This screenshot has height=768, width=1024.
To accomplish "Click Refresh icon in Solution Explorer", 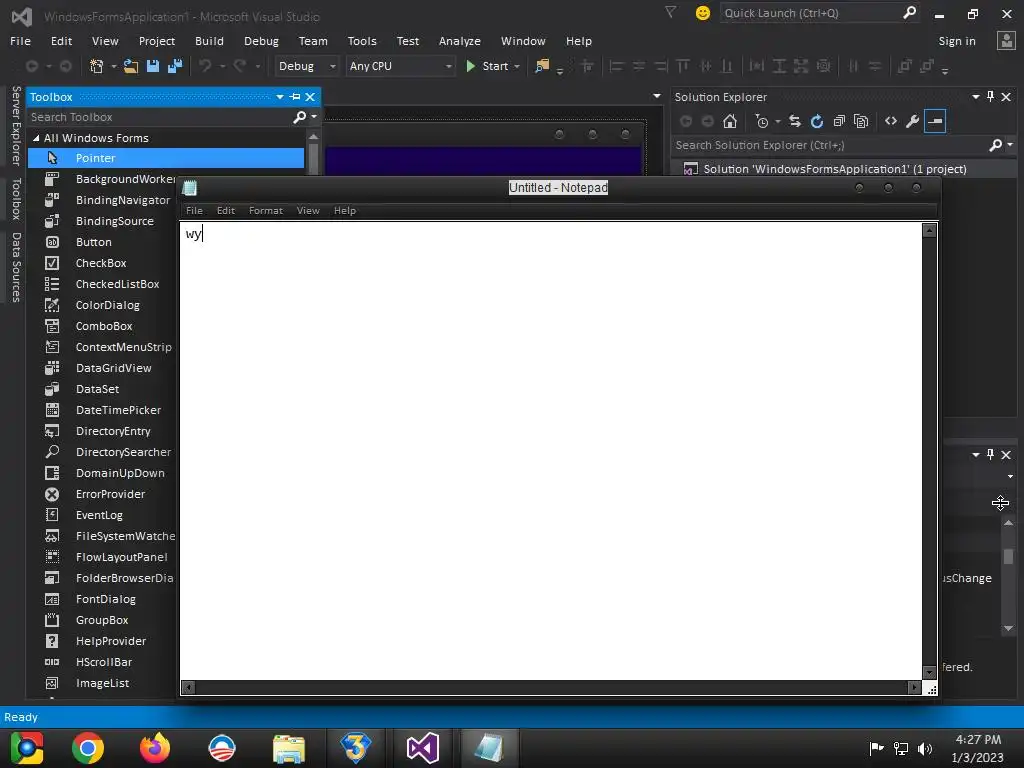I will click(x=816, y=121).
